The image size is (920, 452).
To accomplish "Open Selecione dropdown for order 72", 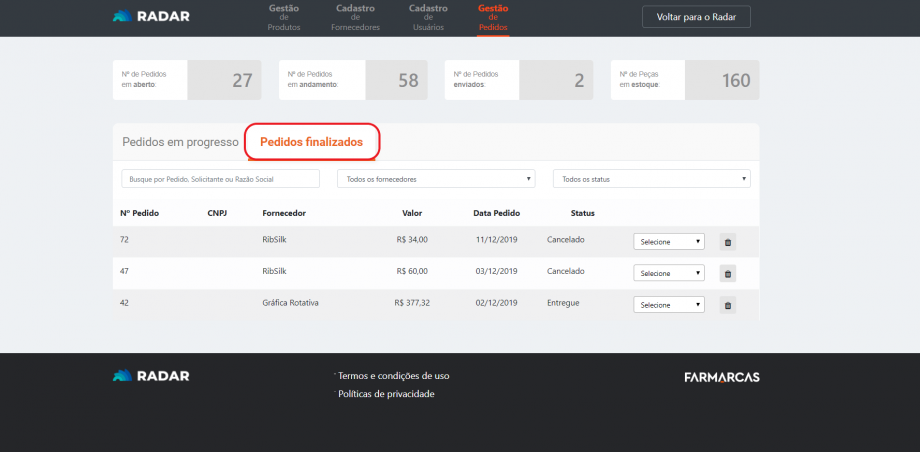I will click(669, 242).
